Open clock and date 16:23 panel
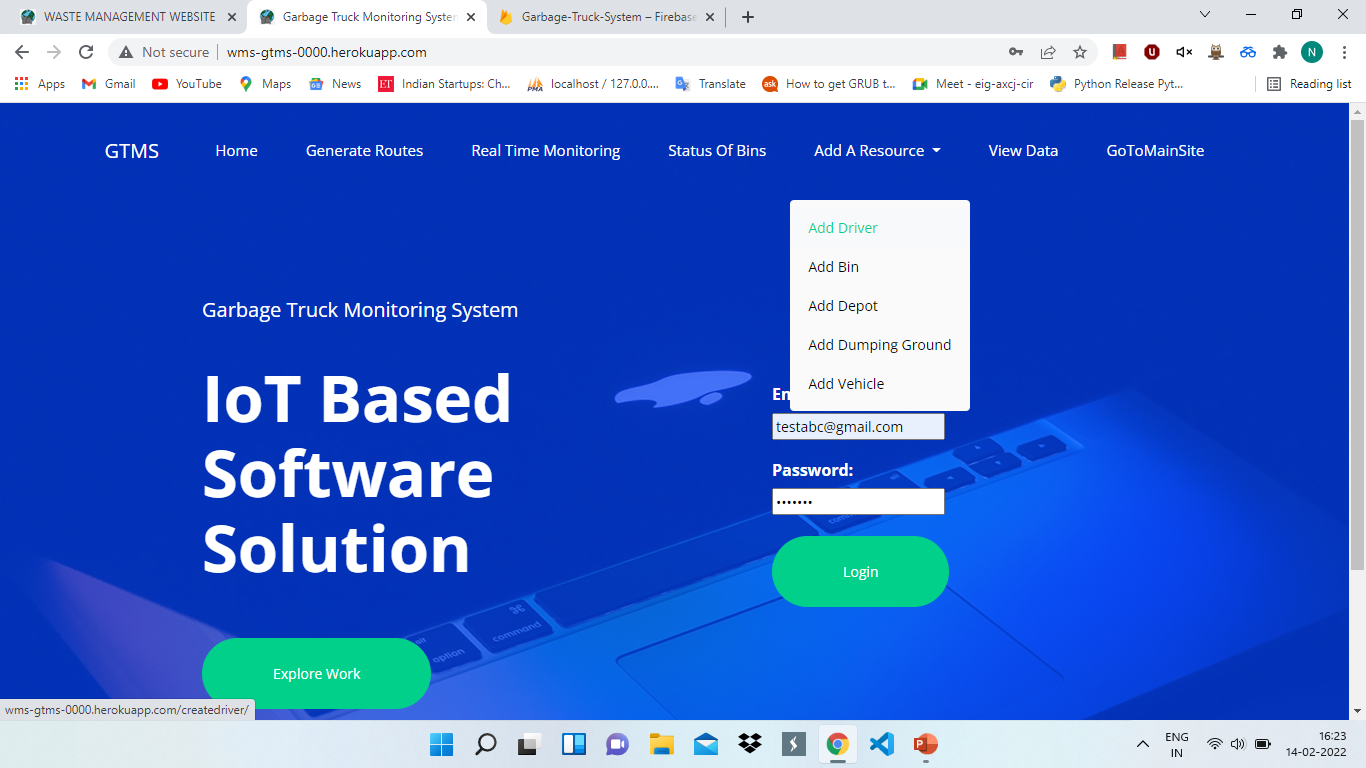 [x=1318, y=744]
